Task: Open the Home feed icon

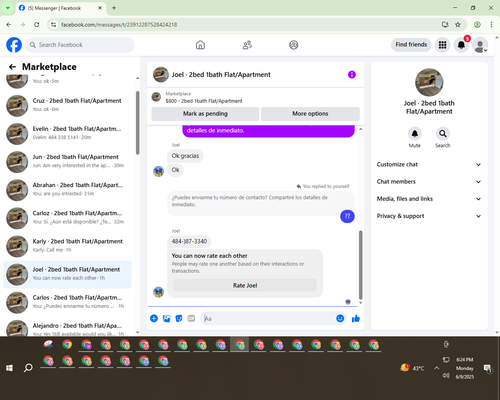Action: pyautogui.click(x=200, y=45)
